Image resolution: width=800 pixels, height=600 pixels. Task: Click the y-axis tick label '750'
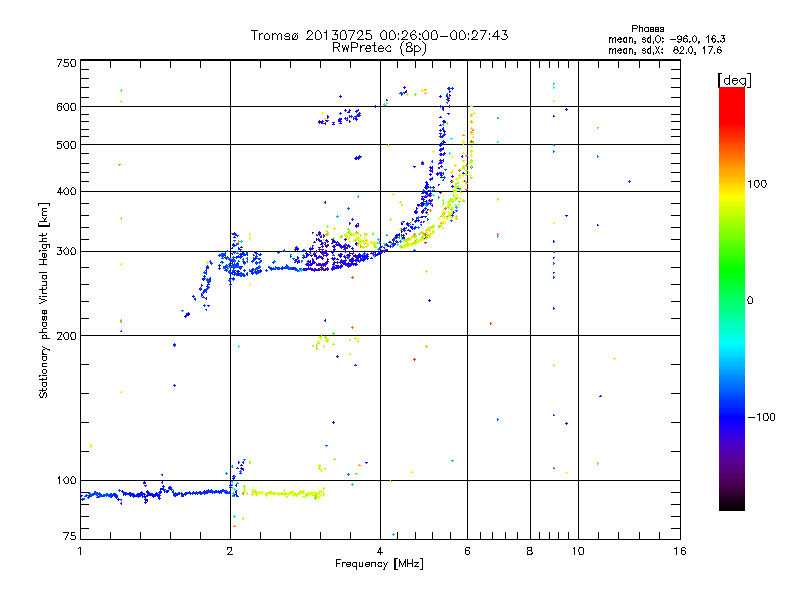[x=66, y=63]
